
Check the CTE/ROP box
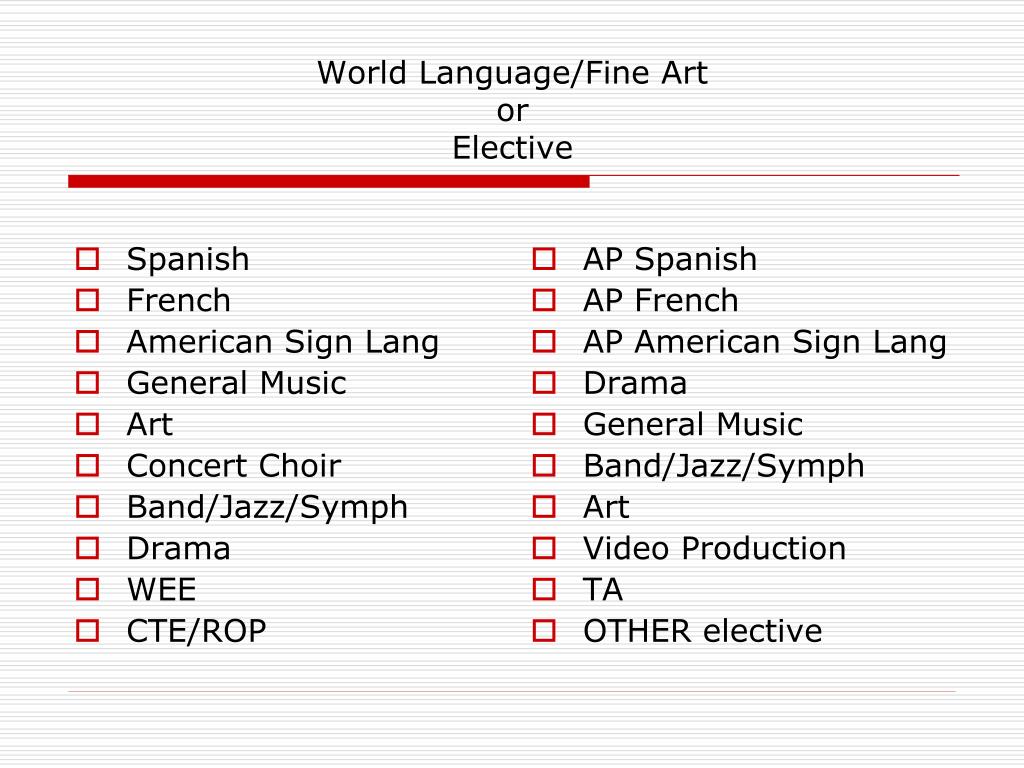(88, 631)
